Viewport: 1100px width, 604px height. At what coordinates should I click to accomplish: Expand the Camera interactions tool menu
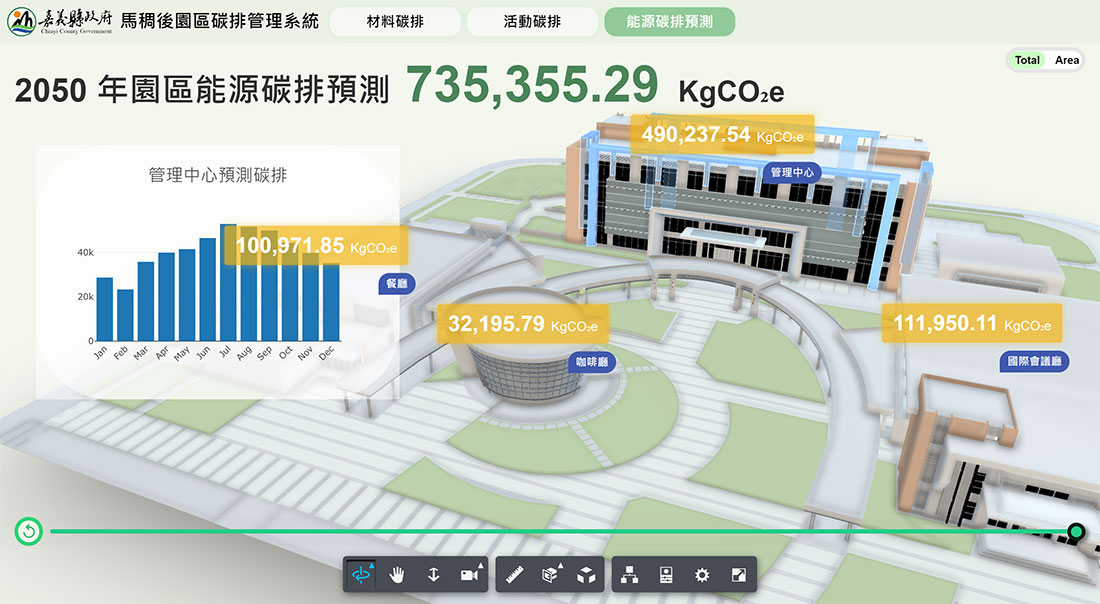click(x=470, y=575)
